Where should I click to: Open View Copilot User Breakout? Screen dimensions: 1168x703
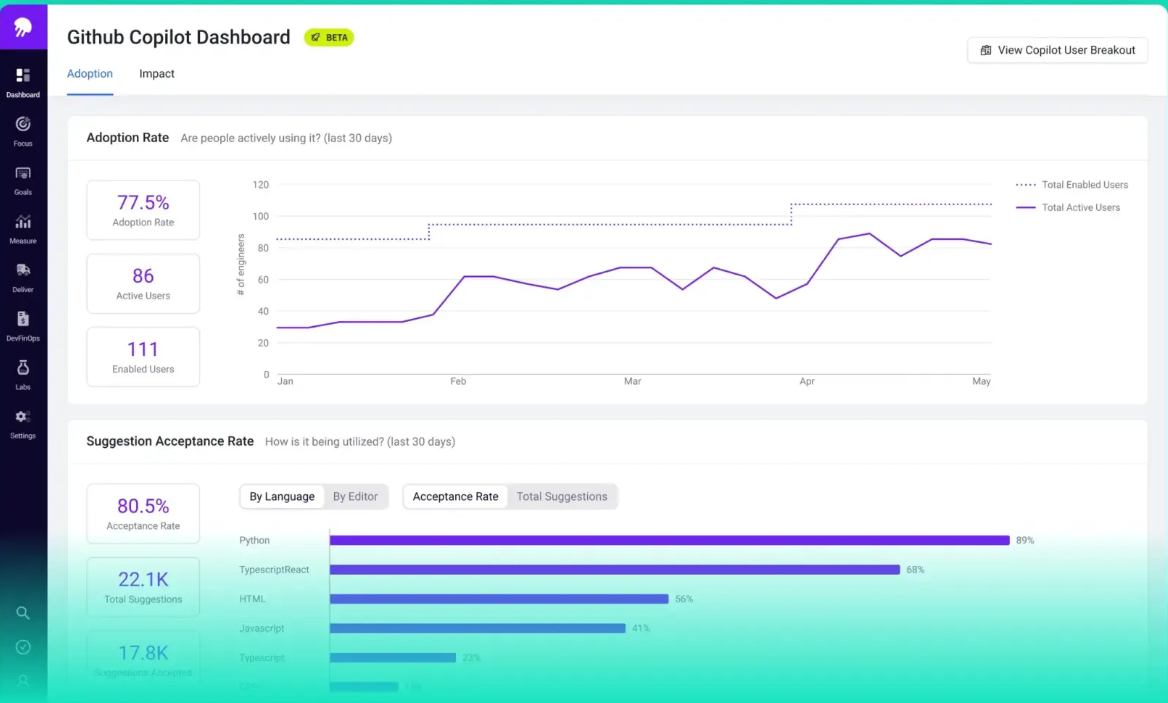(x=1057, y=50)
